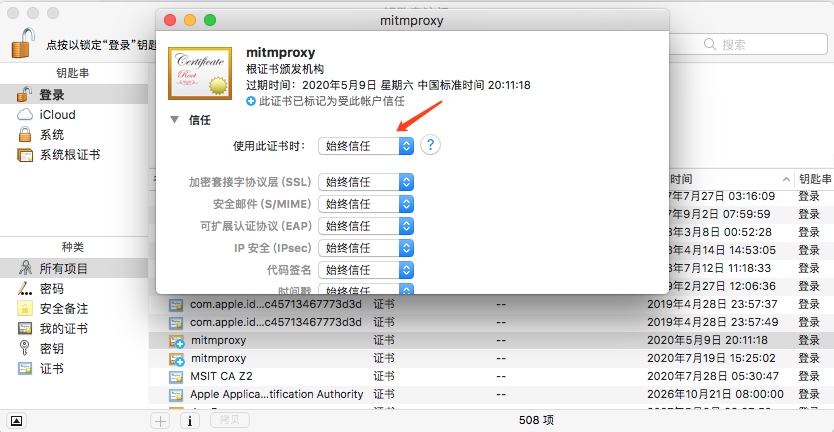Viewport: 834px width, 432px height.
Task: Click the yellow note icon beside 安全备注
Action: [24, 308]
